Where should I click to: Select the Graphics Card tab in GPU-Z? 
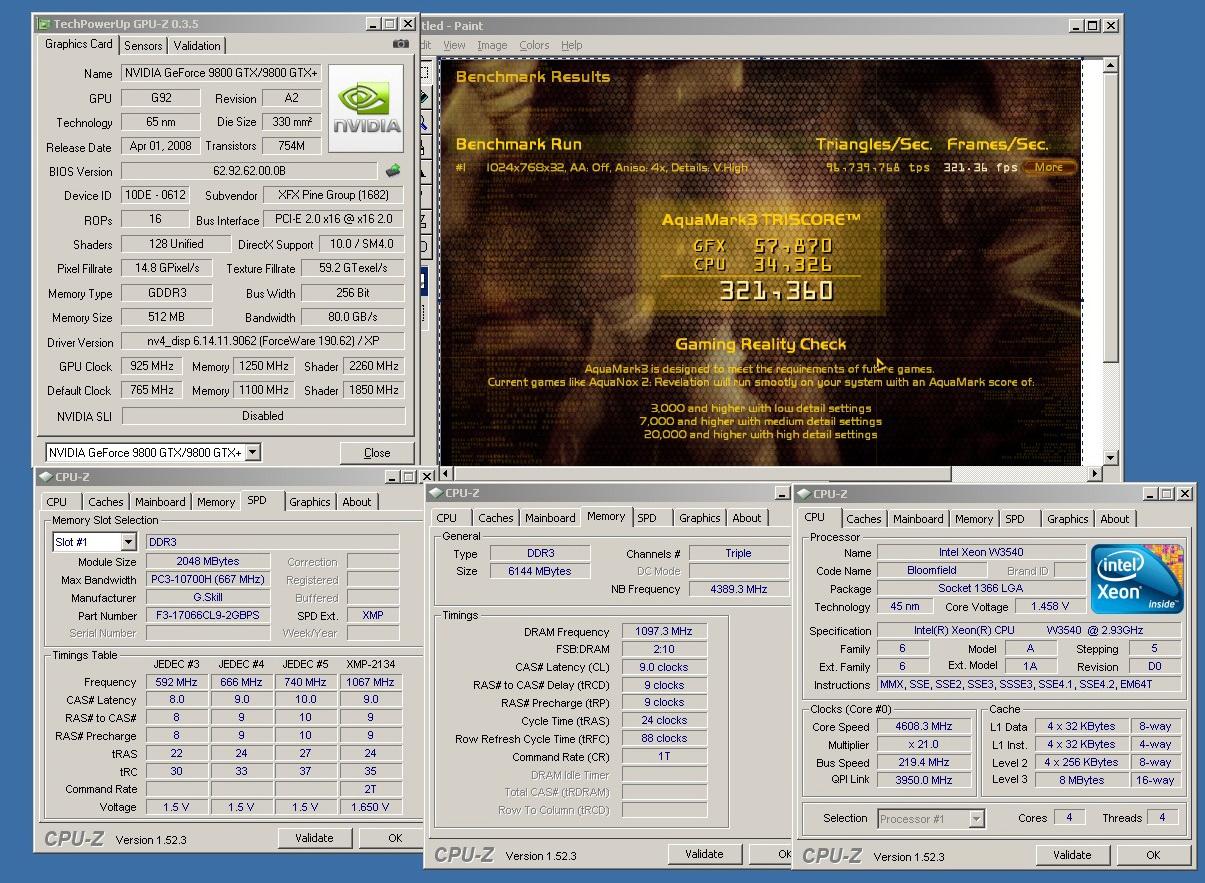[x=79, y=44]
